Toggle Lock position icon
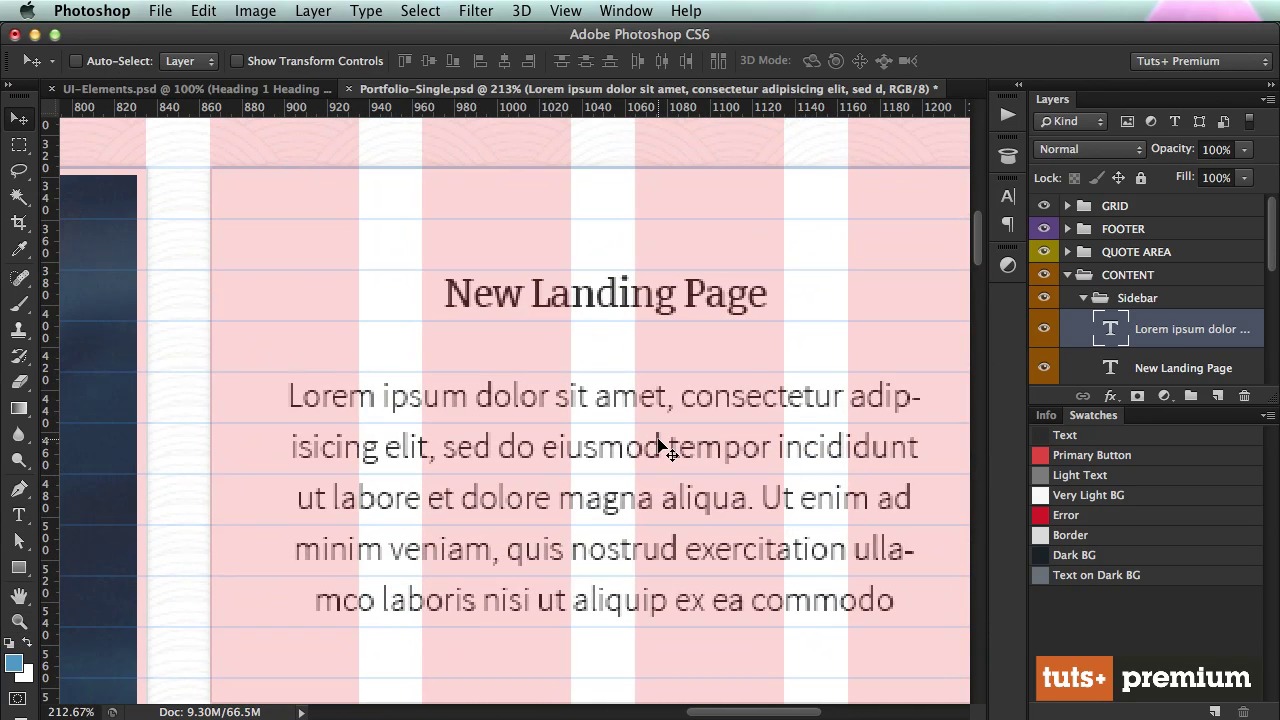Screen dimensions: 1280x720 click(1118, 178)
